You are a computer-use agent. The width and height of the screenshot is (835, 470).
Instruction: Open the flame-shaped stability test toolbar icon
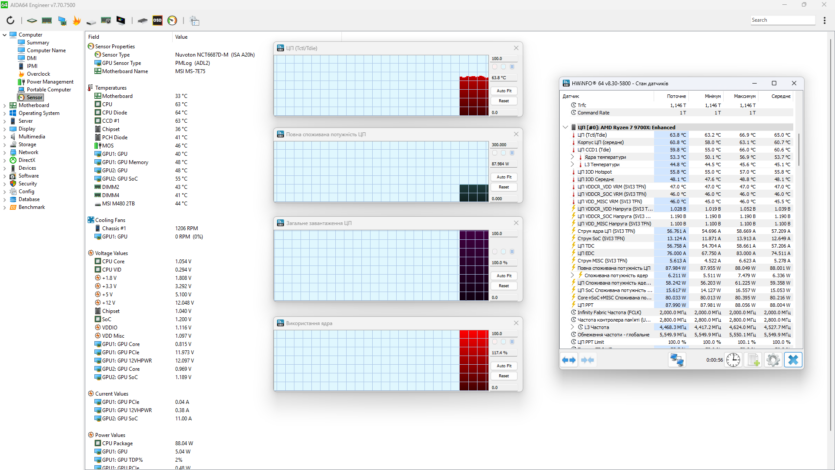(76, 20)
